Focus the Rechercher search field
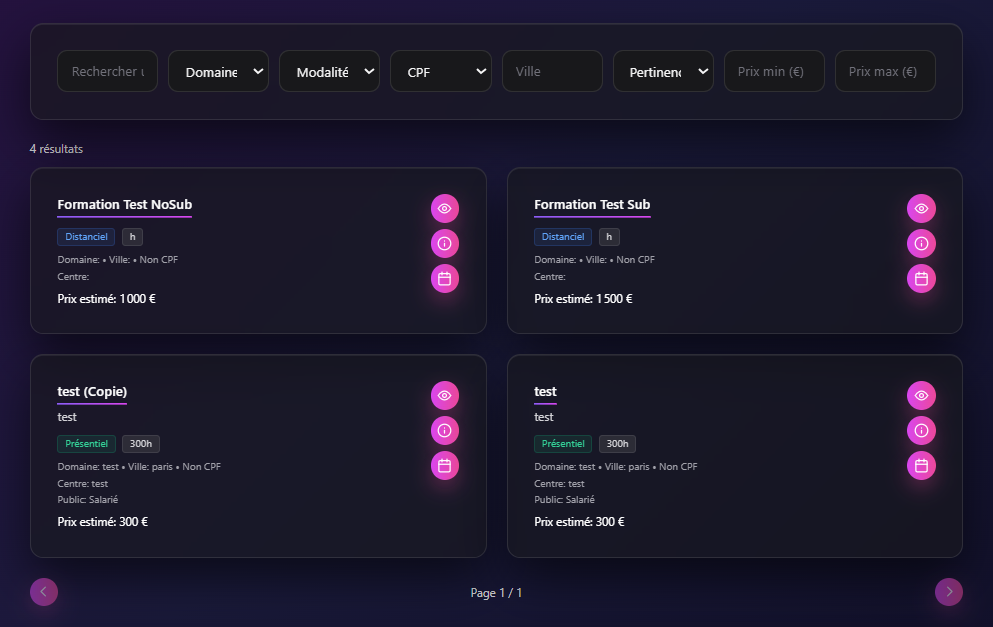Viewport: 993px width, 627px height. 107,72
